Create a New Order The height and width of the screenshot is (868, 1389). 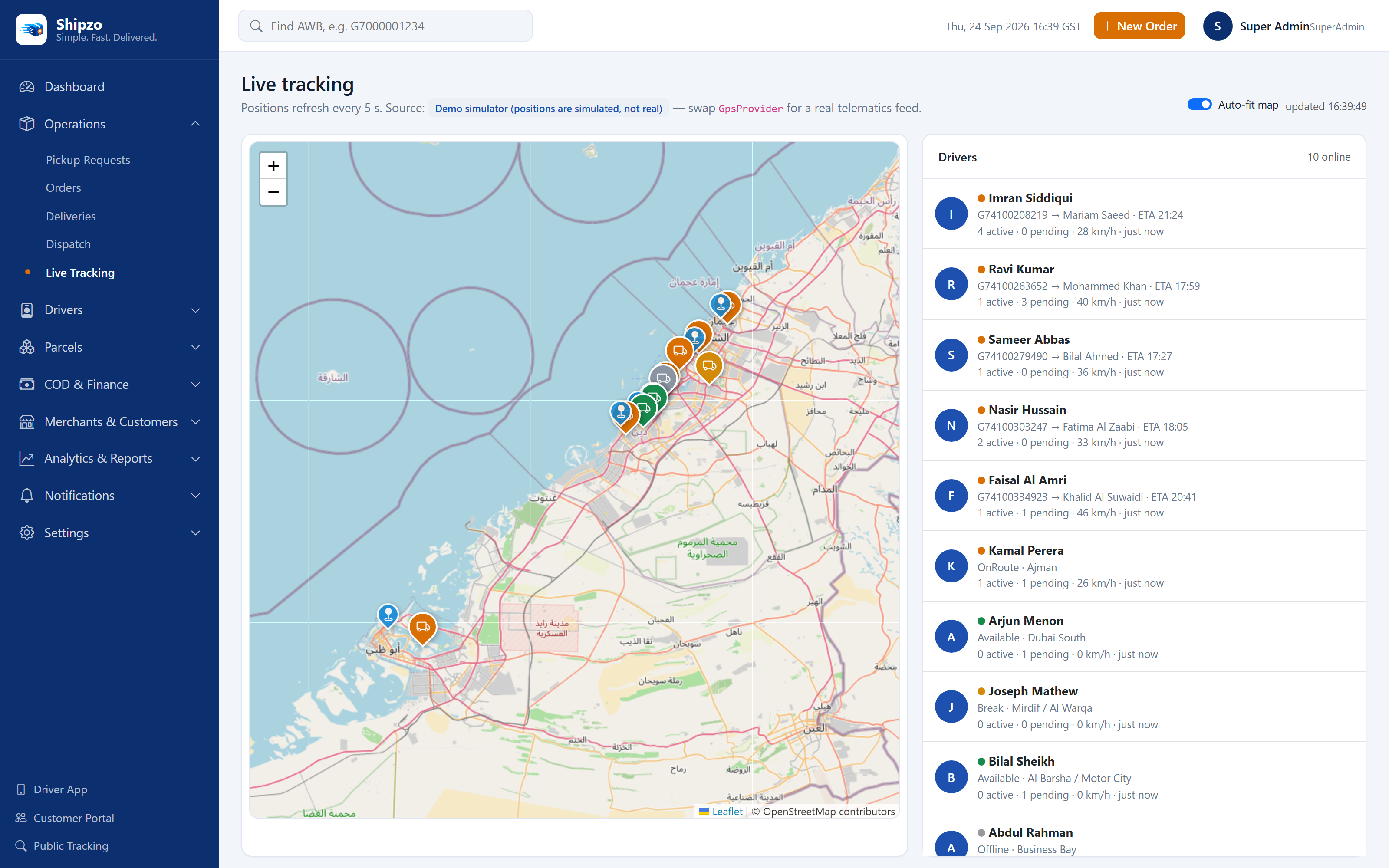1139,26
